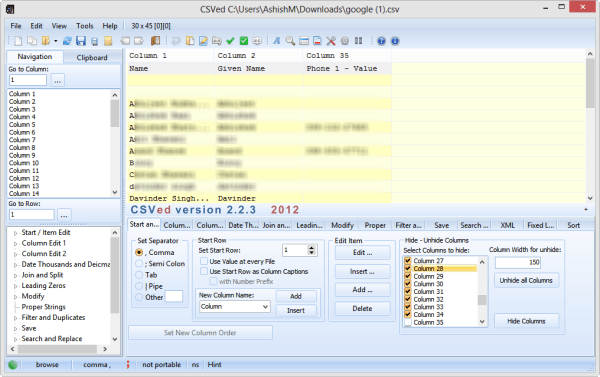Click the reload file icon with blue arrows
The image size is (600, 377).
coord(67,41)
